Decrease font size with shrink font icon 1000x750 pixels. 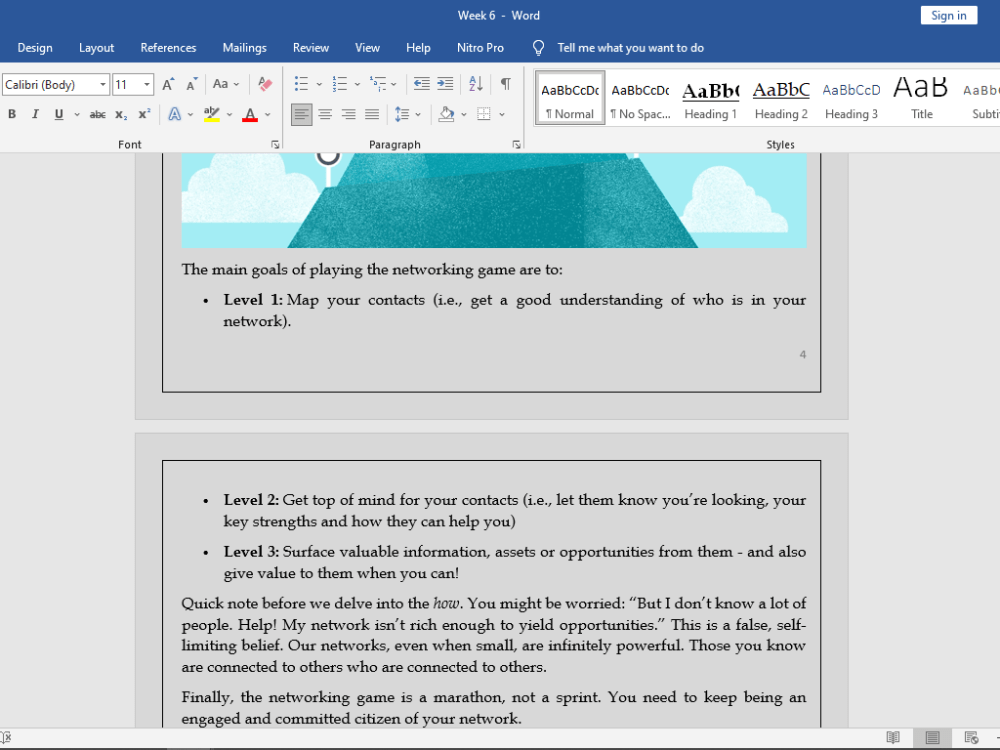coord(192,84)
